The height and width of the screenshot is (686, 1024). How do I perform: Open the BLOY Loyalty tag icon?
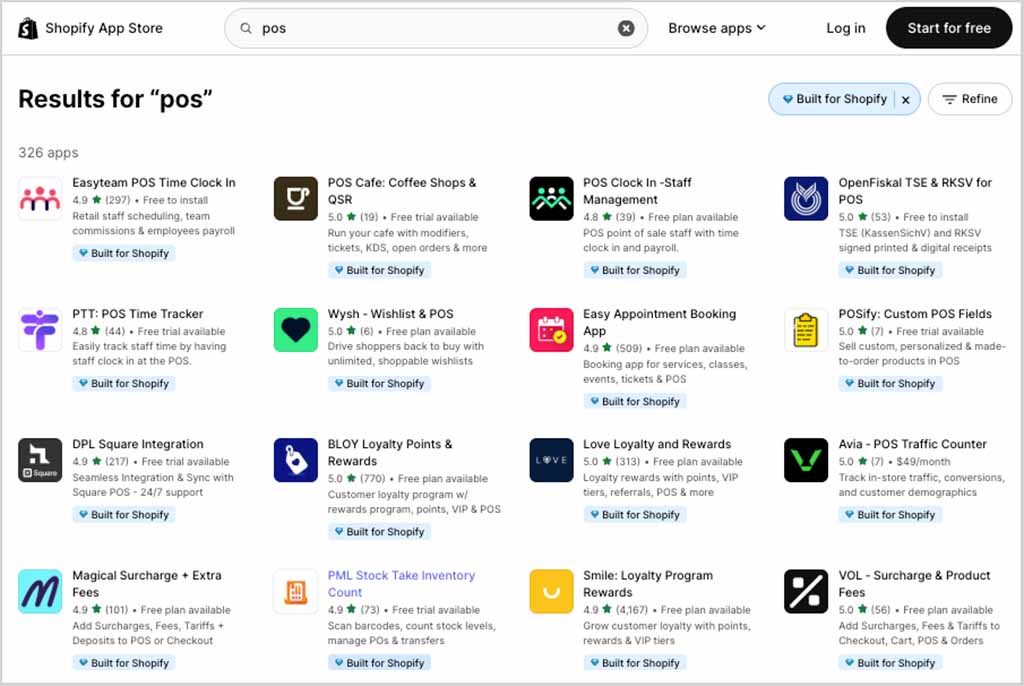click(x=296, y=460)
